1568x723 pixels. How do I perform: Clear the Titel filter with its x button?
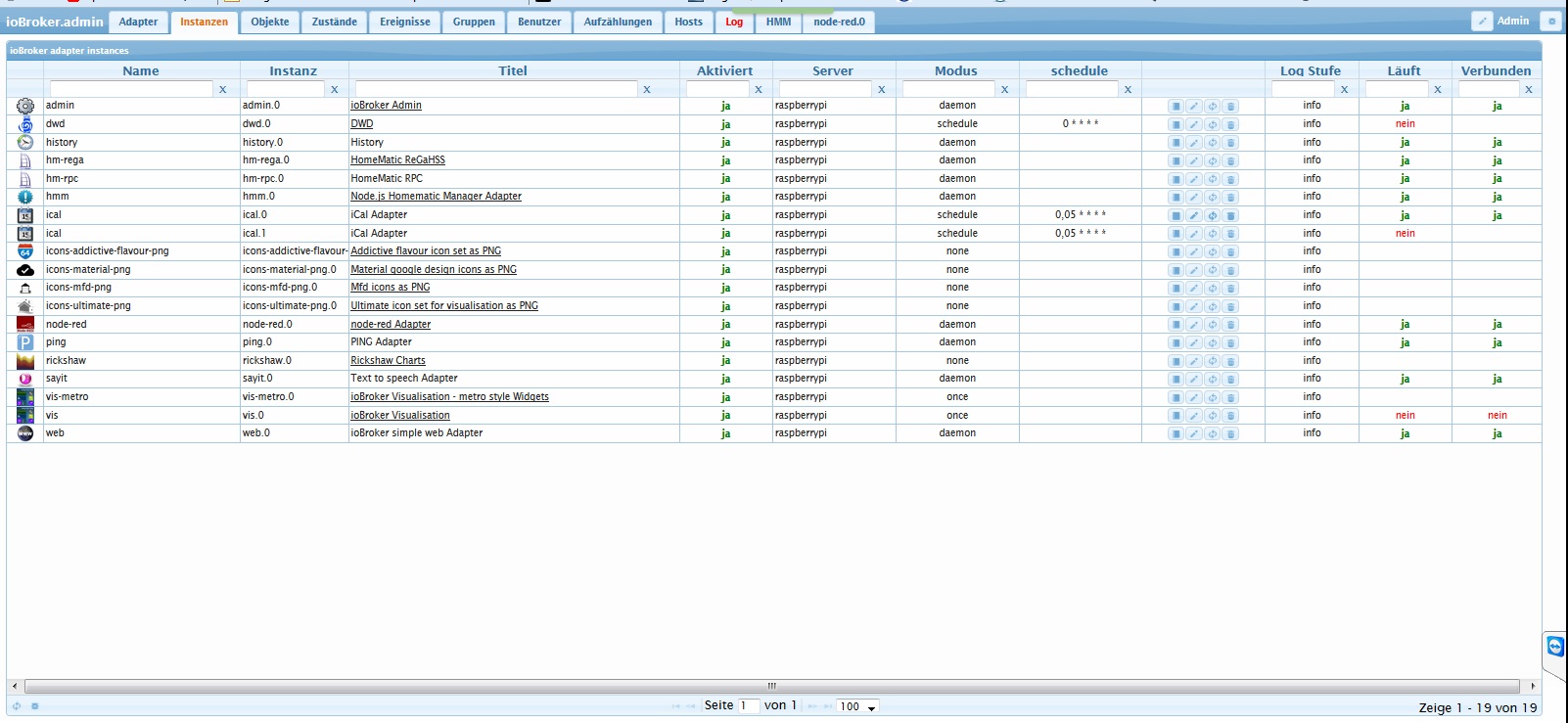click(x=646, y=89)
